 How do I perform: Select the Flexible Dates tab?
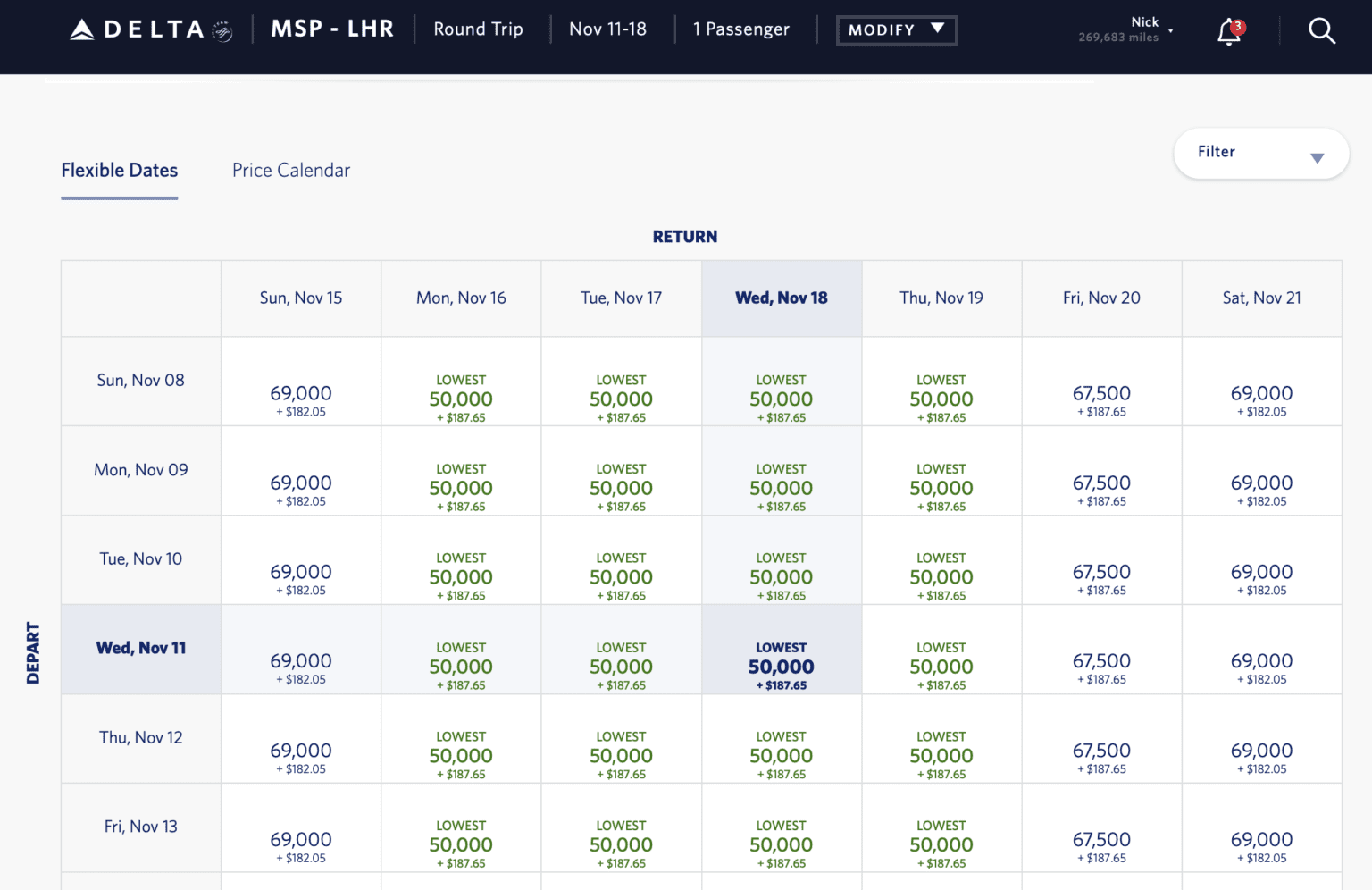click(119, 170)
